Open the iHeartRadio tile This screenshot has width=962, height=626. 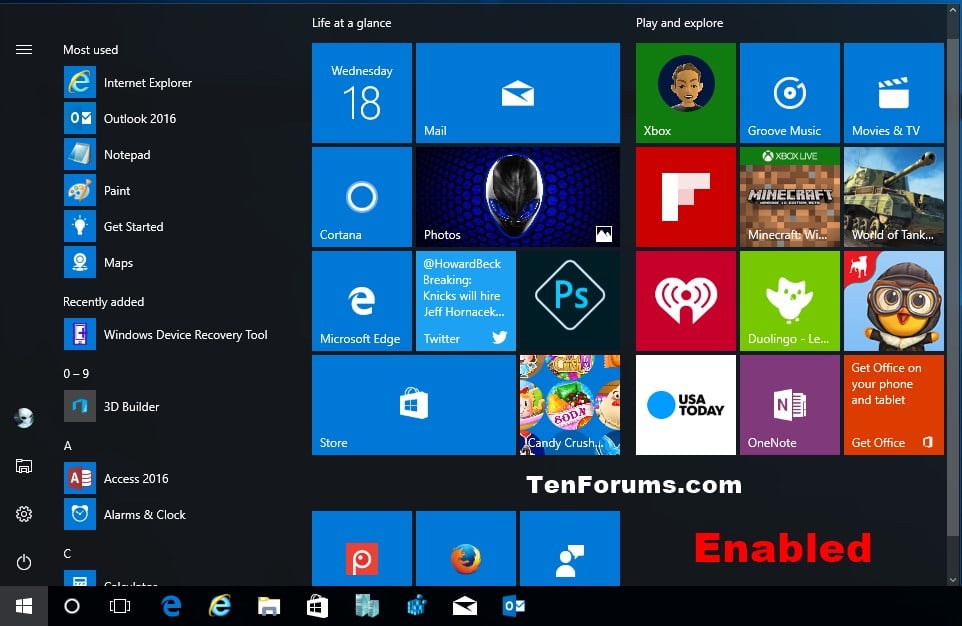click(x=686, y=301)
